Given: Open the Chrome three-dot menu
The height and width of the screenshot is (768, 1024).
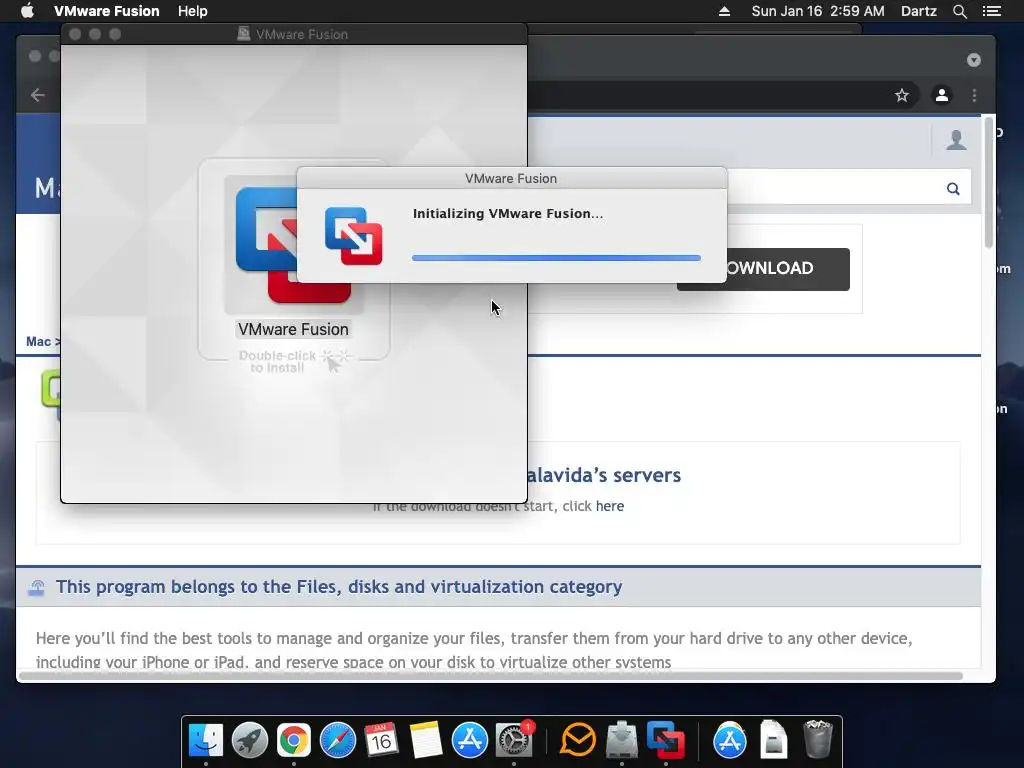Looking at the screenshot, I should click(x=974, y=95).
